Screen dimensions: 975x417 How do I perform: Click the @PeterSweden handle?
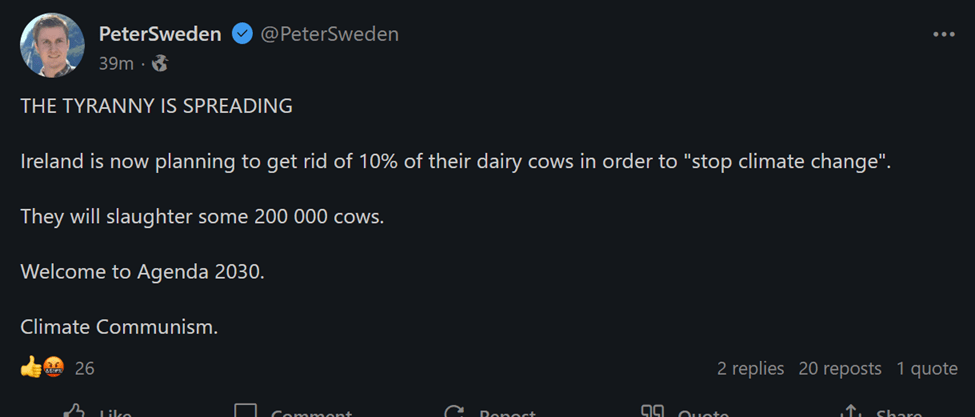329,34
